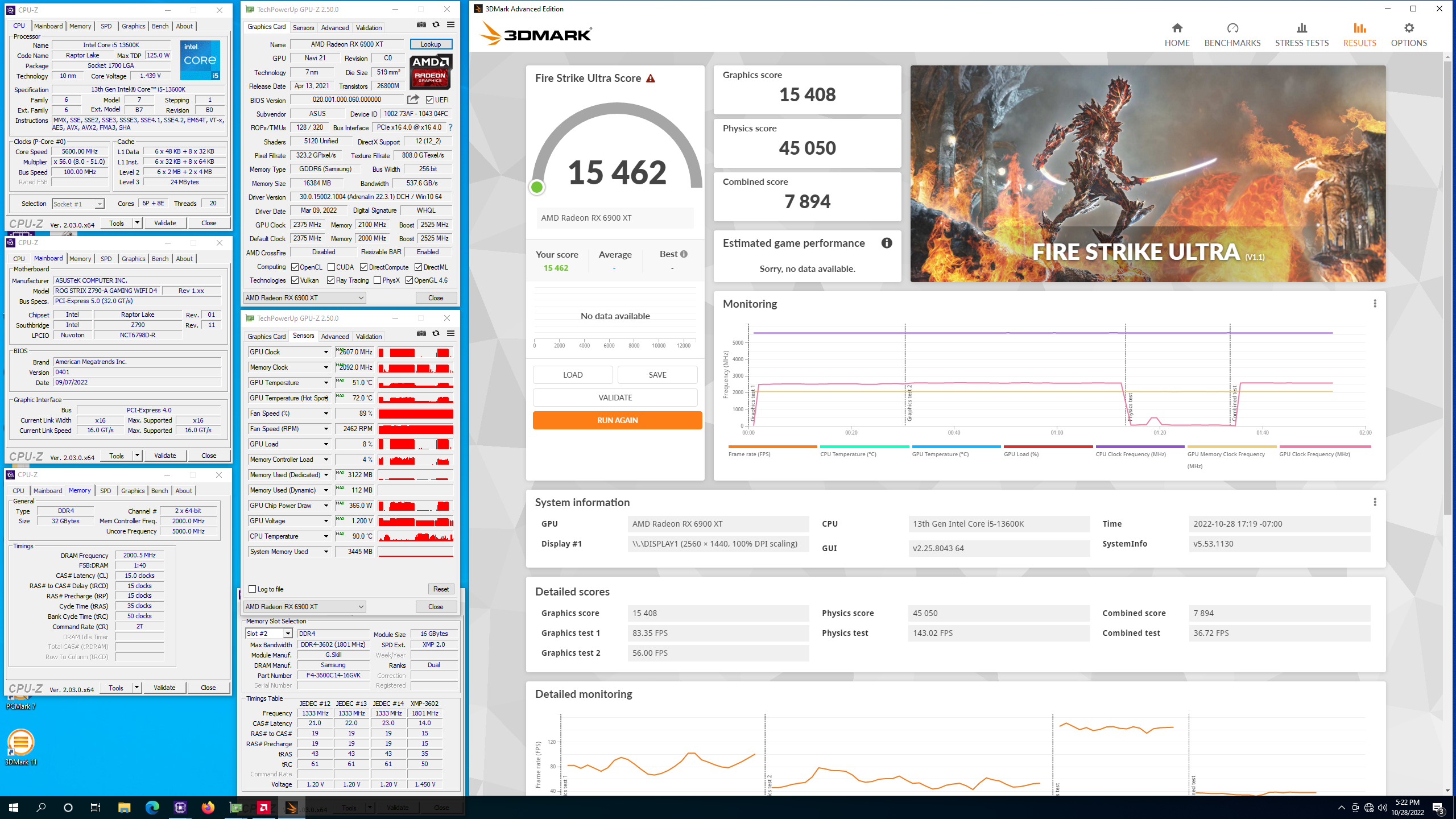Open the BENCHMARKS section in 3DMark
1456x819 pixels.
[1232, 35]
